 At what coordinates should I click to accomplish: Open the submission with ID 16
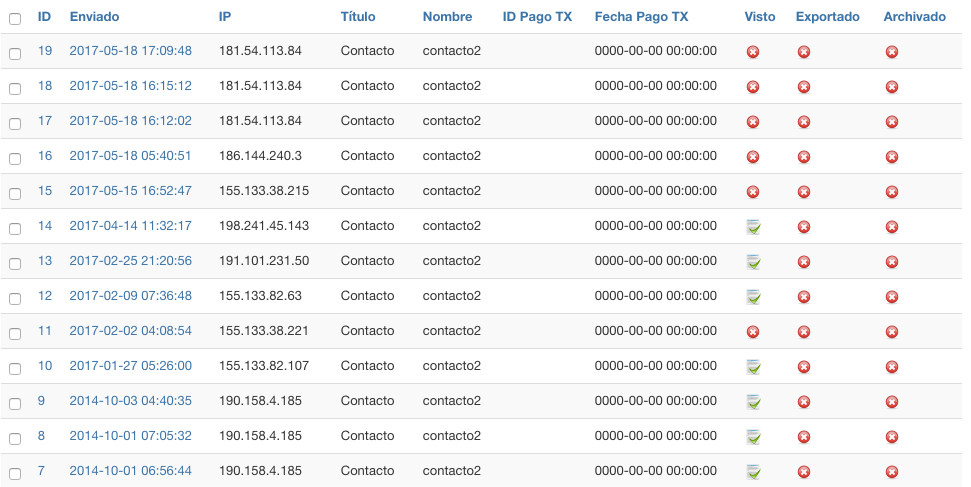point(45,156)
